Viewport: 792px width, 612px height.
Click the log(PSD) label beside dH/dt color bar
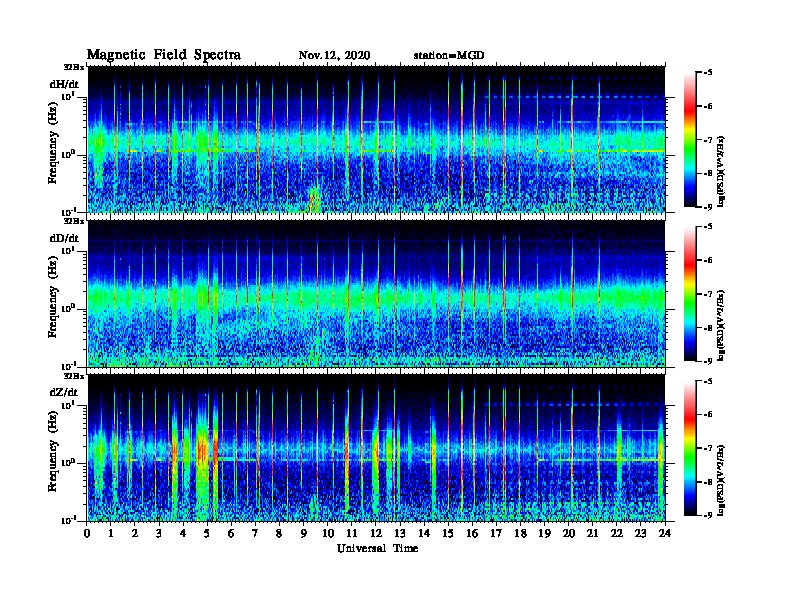coord(722,171)
